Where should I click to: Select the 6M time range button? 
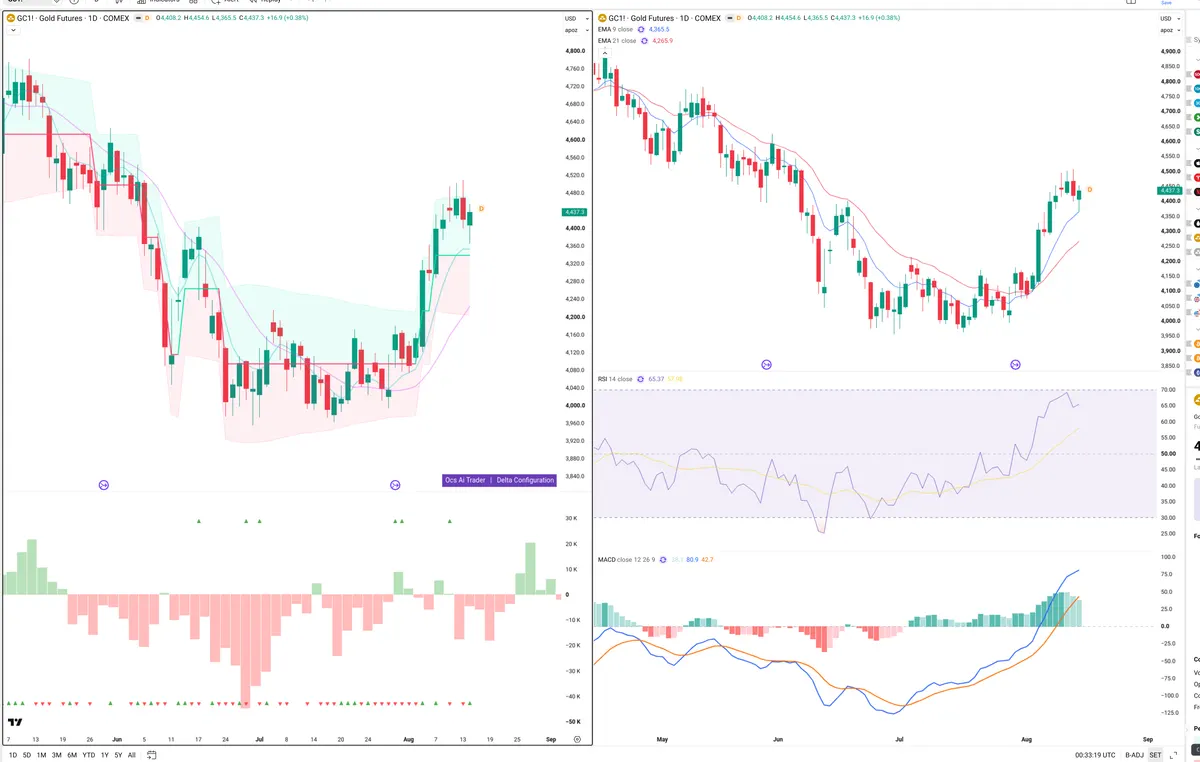tap(72, 755)
